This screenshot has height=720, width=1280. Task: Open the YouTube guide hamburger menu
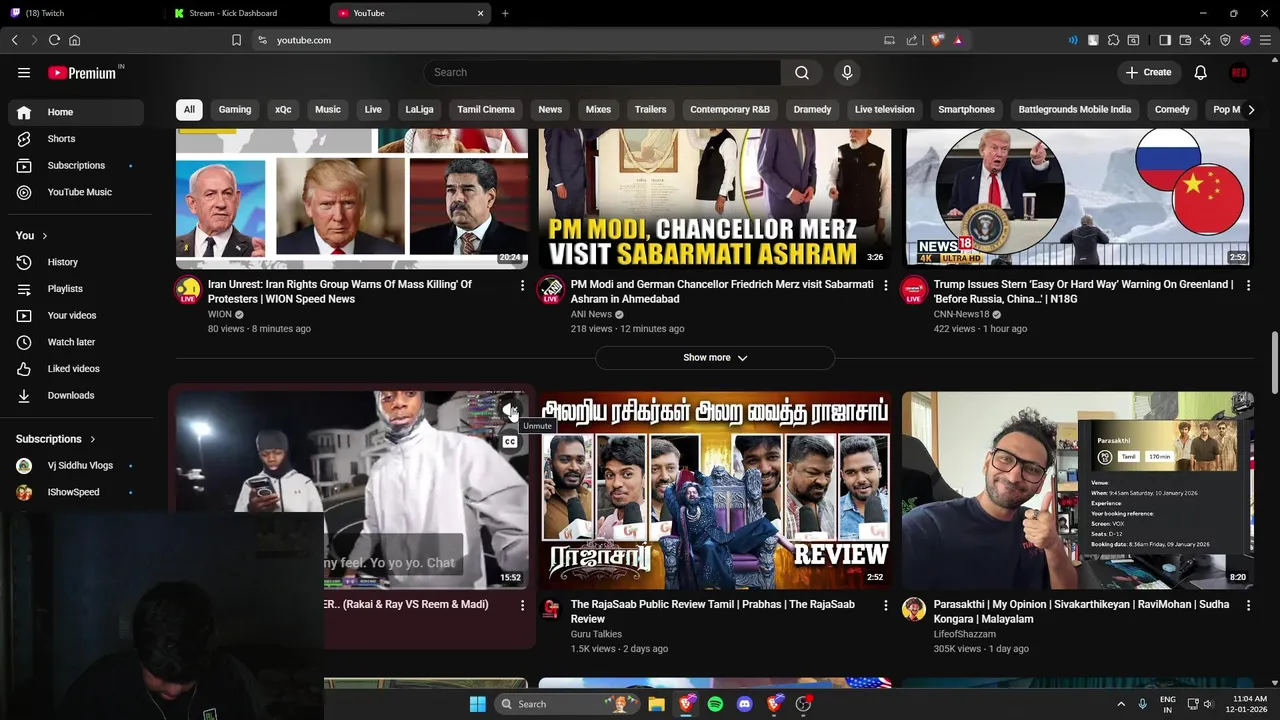click(x=24, y=72)
